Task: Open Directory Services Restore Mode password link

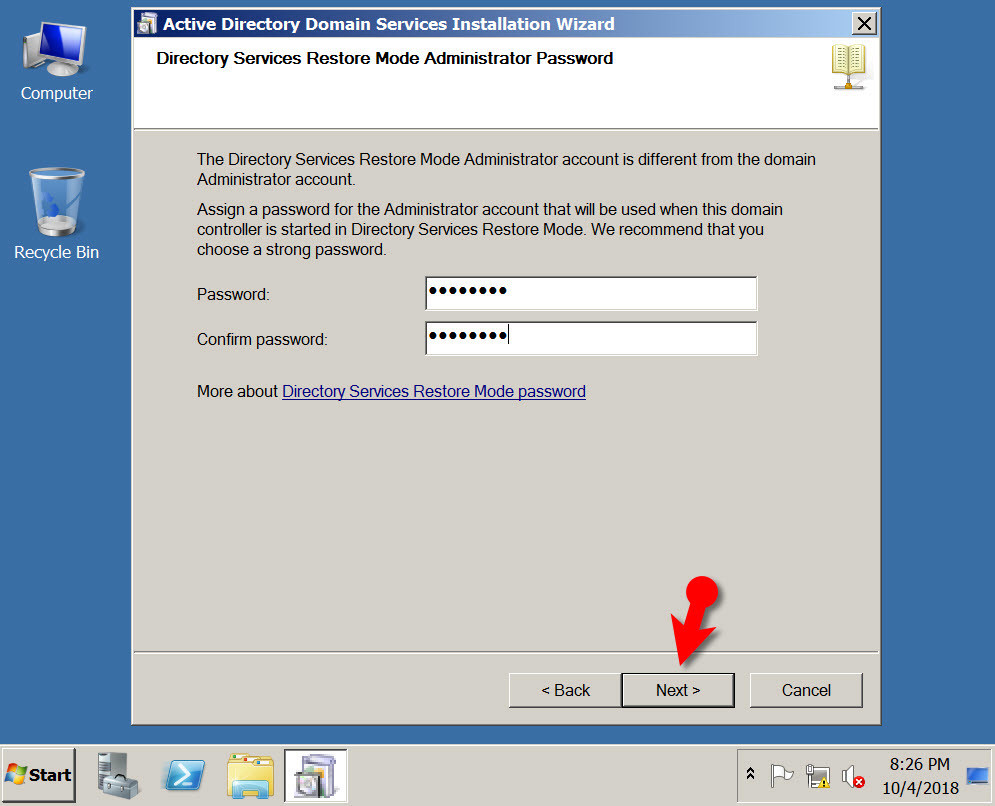Action: point(433,392)
